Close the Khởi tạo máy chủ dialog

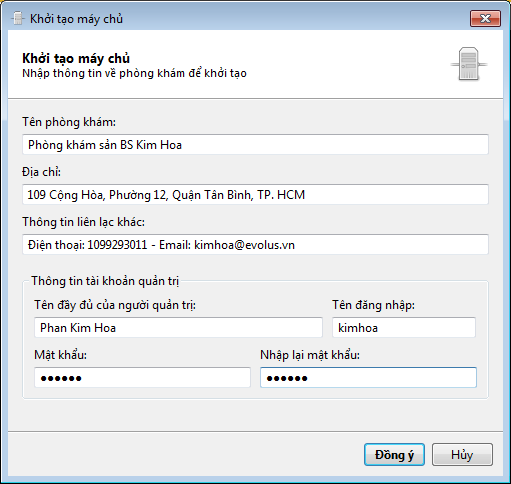[x=485, y=18]
